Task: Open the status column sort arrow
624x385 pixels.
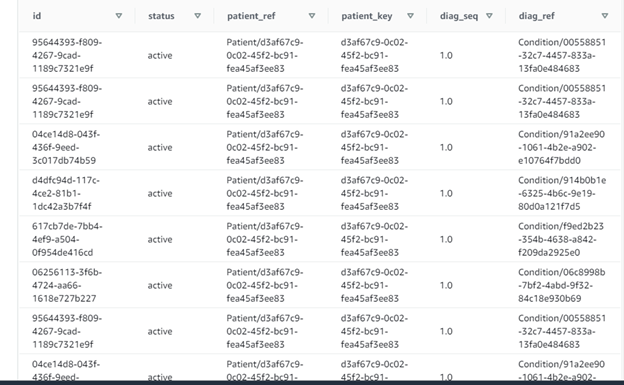Action: tap(197, 16)
